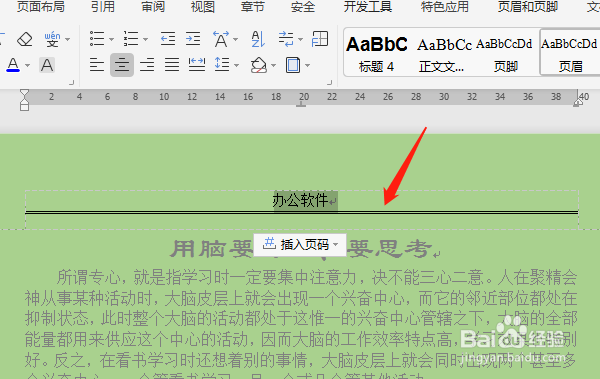Open the 特色应用 tab
The width and height of the screenshot is (600, 379).
[x=445, y=7]
